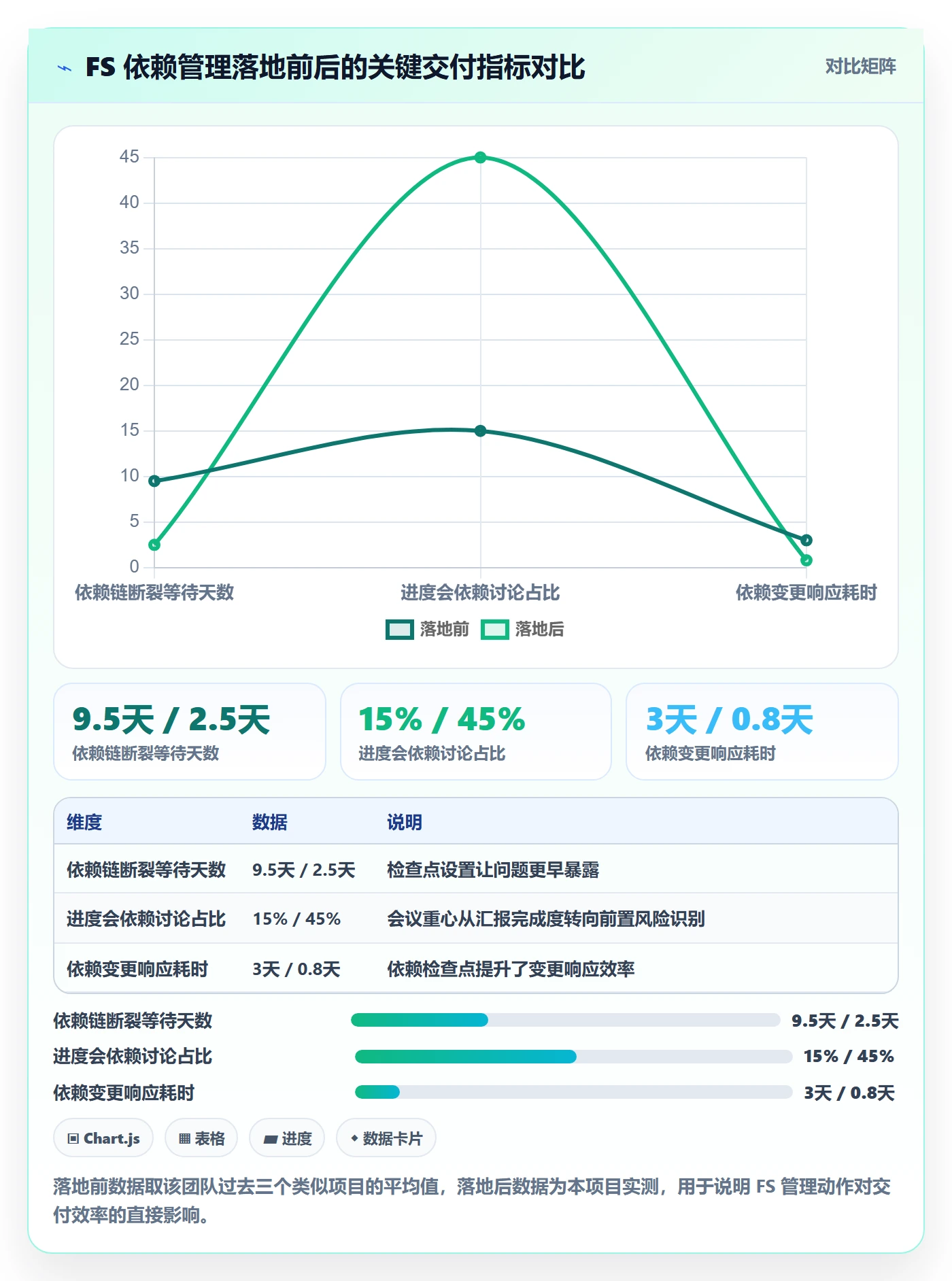
Task: Click the lightning bolt icon beside the title
Action: (x=65, y=68)
